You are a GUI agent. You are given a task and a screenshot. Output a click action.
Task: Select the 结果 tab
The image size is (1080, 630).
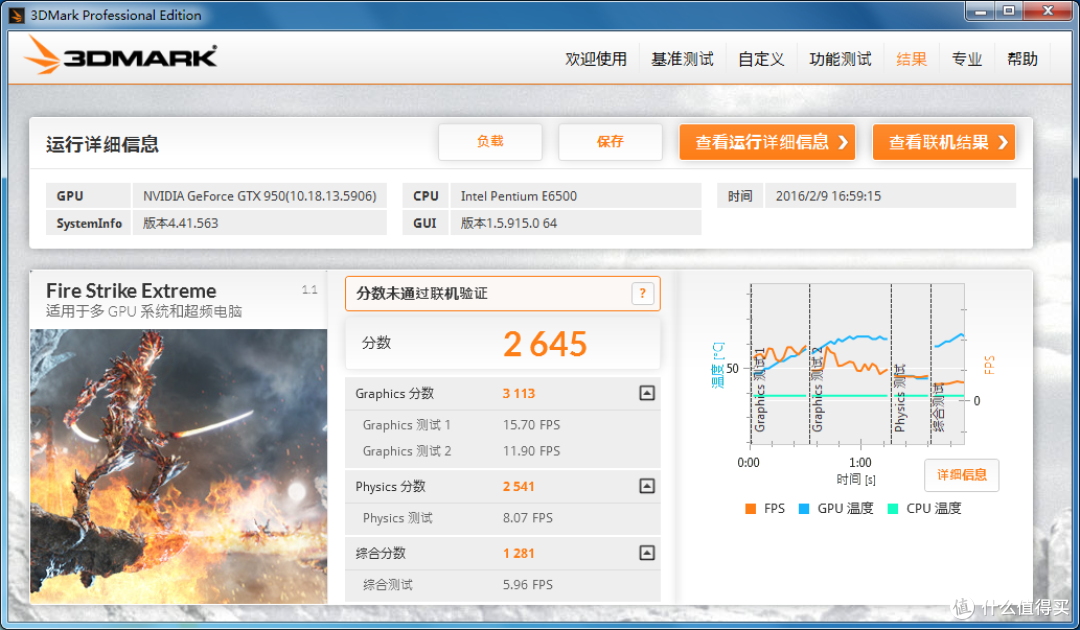911,59
